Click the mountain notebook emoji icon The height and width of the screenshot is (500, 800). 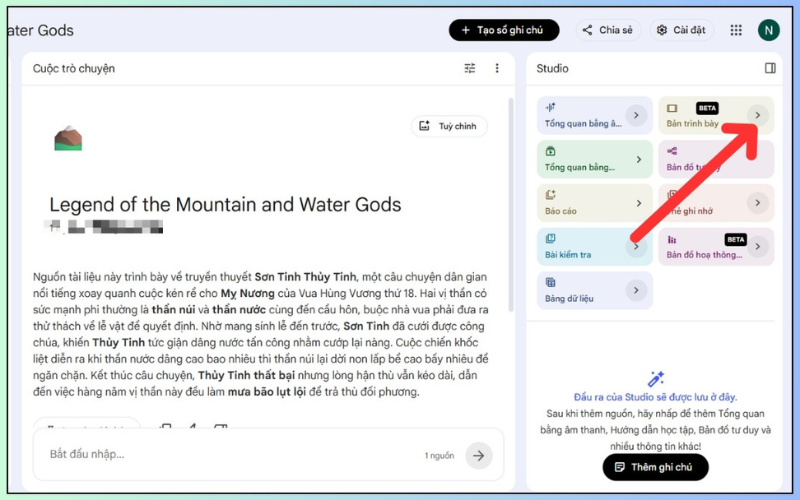click(68, 138)
